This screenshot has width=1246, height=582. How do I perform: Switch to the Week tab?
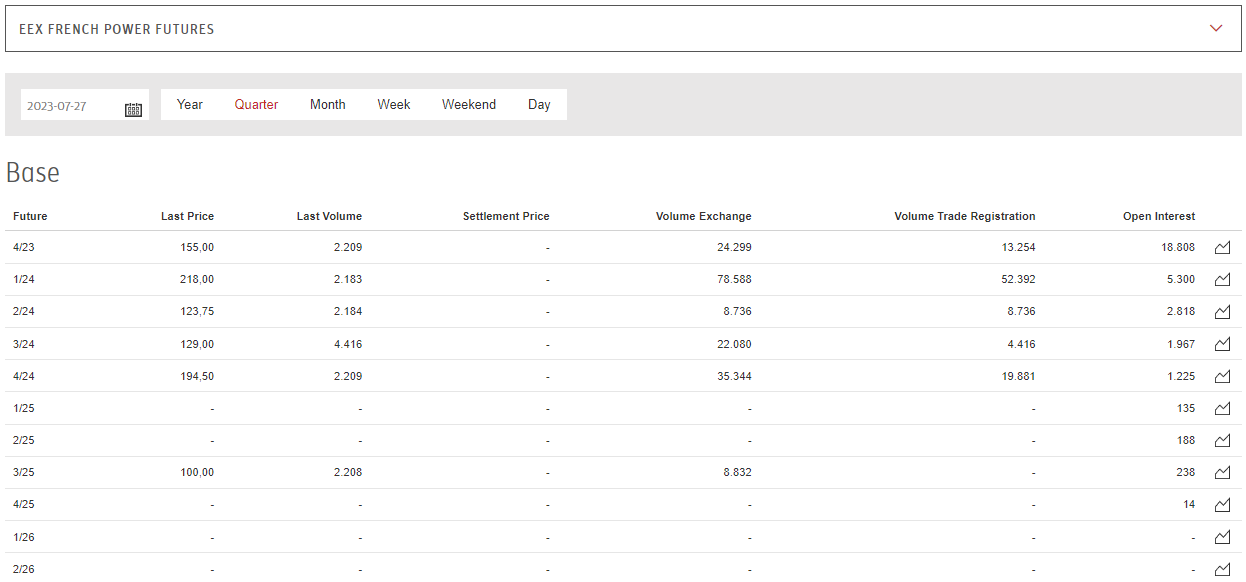394,104
